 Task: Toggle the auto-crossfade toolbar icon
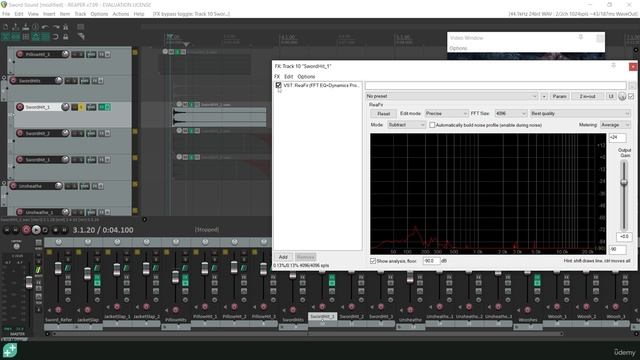click(6, 37)
